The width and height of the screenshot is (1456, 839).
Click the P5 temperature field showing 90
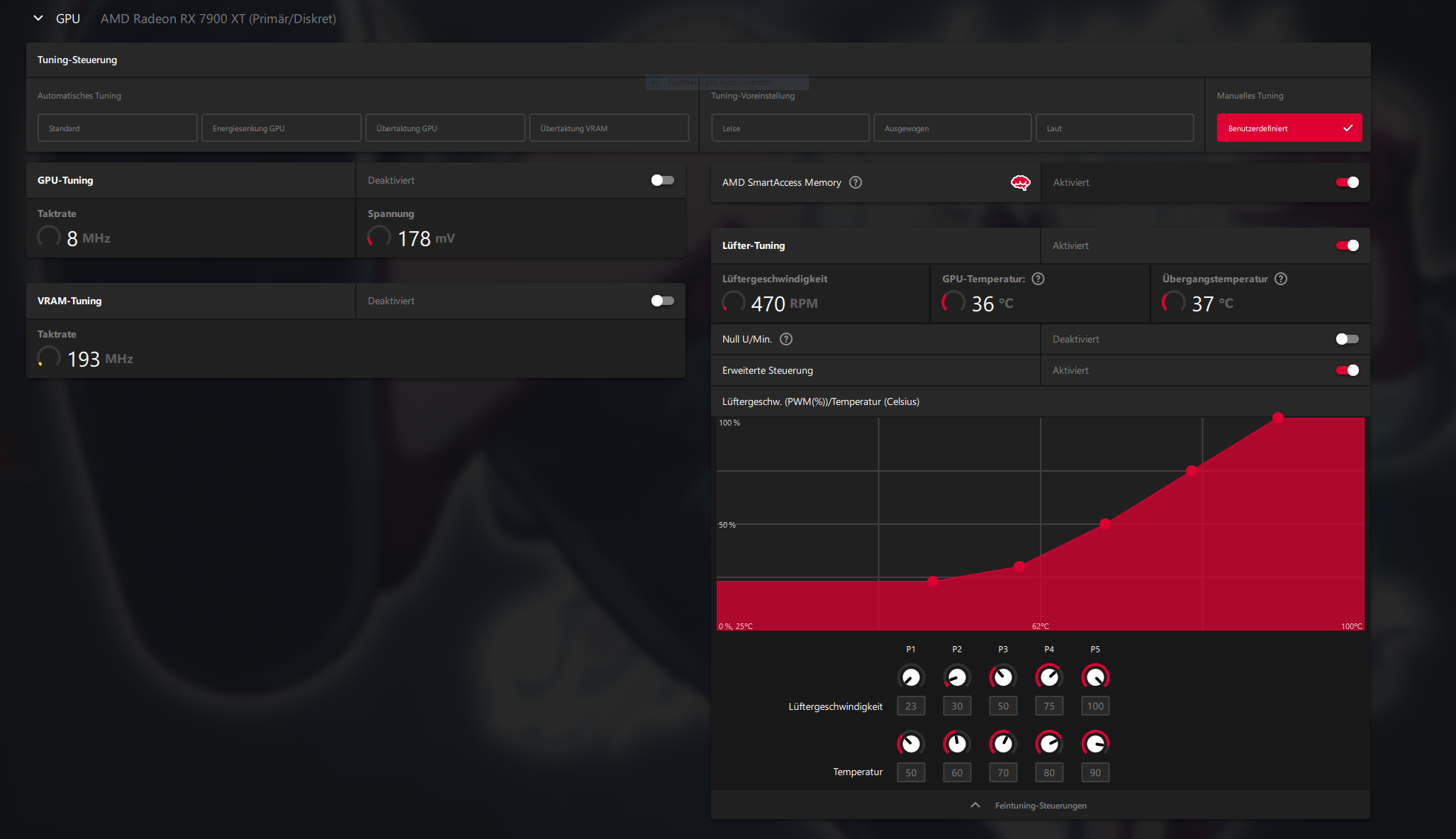click(1095, 772)
